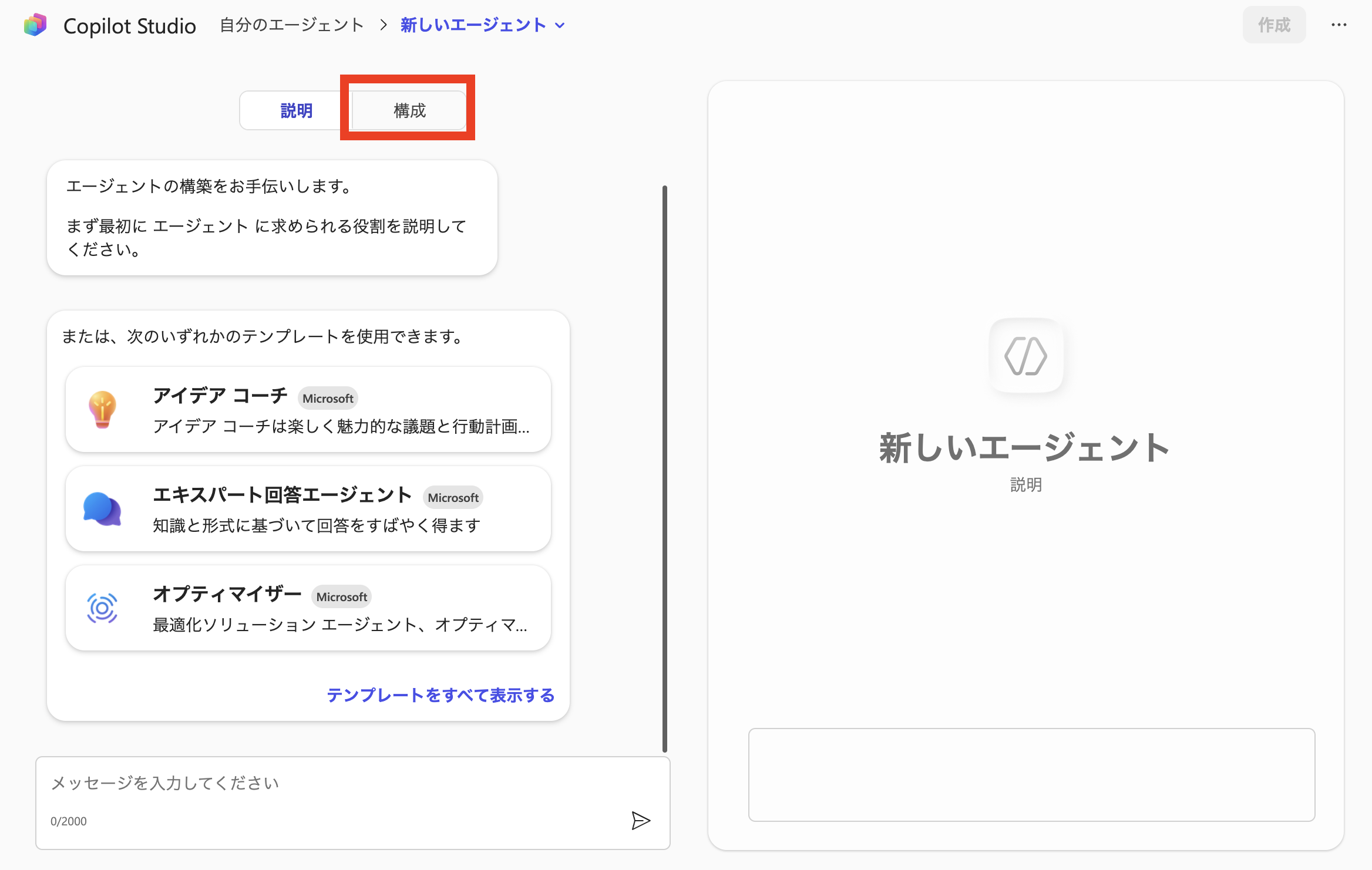Screen dimensions: 1372x870
Task: Click the Microsoft badge on アイデア コーチ
Action: [x=328, y=397]
